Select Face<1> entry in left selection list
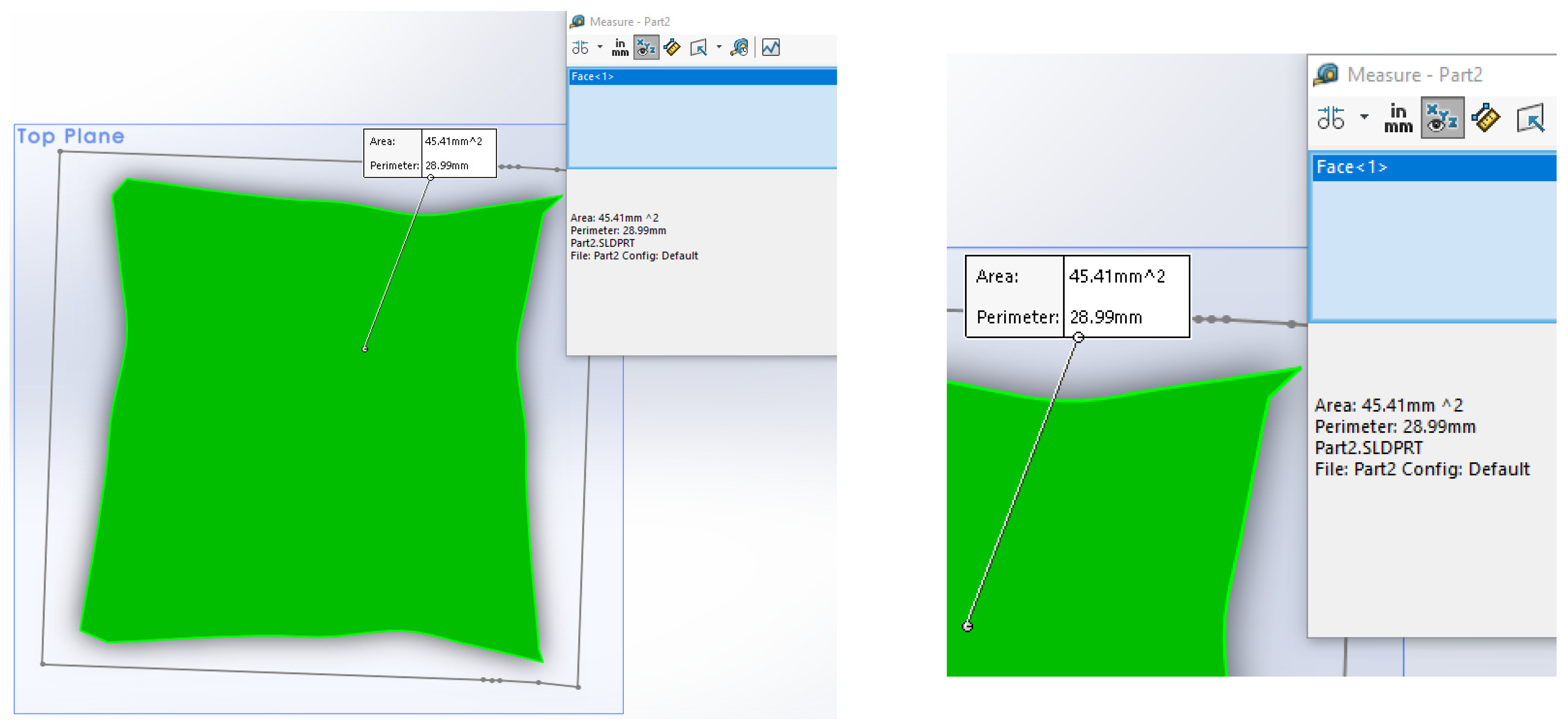Viewport: 1568px width, 726px height. tap(592, 77)
